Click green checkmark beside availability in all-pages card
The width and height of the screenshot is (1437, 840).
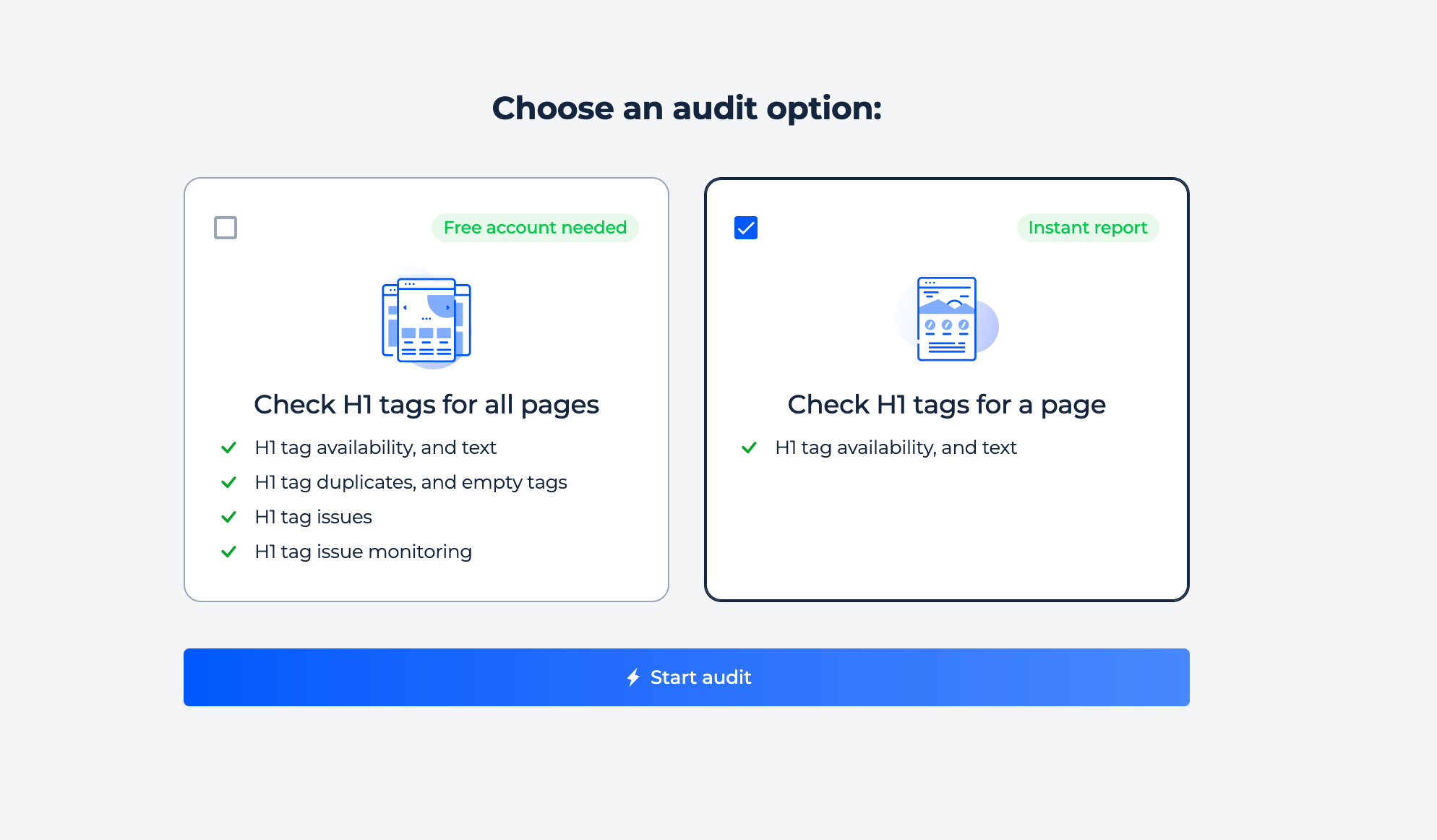point(228,447)
